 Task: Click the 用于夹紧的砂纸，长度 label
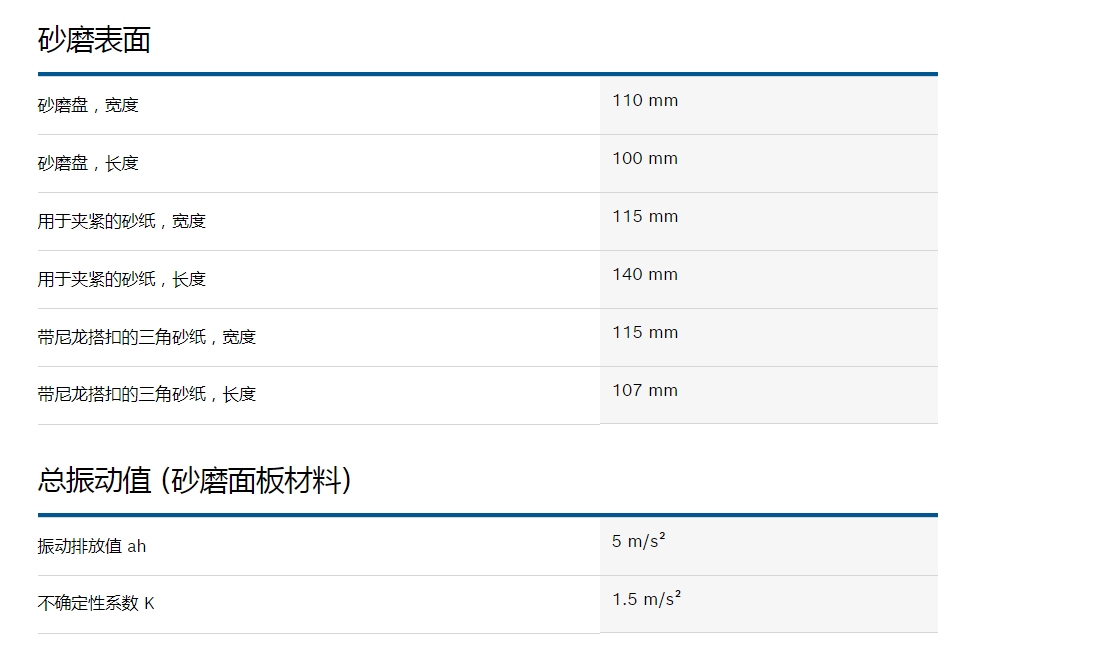pyautogui.click(x=121, y=279)
